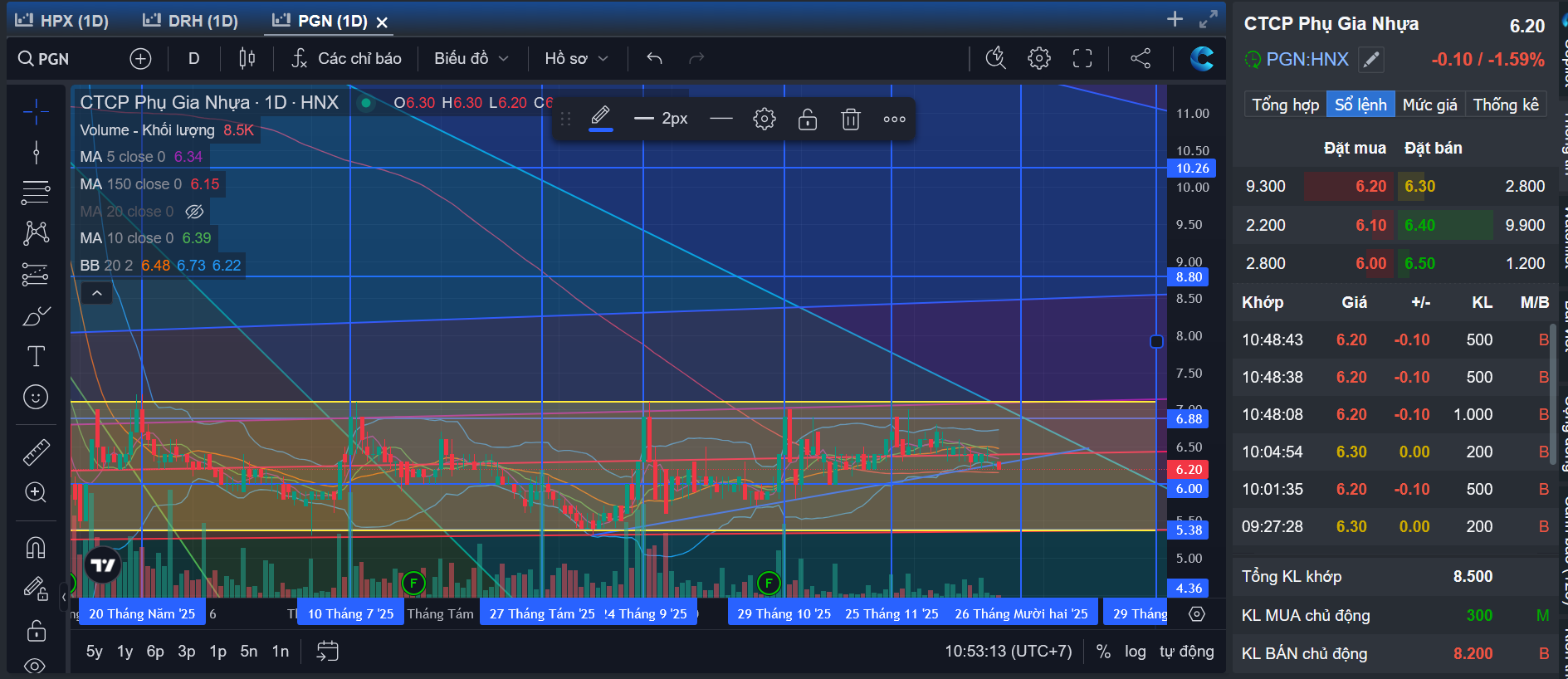
Task: Toggle log scale mode
Action: coord(1136,652)
